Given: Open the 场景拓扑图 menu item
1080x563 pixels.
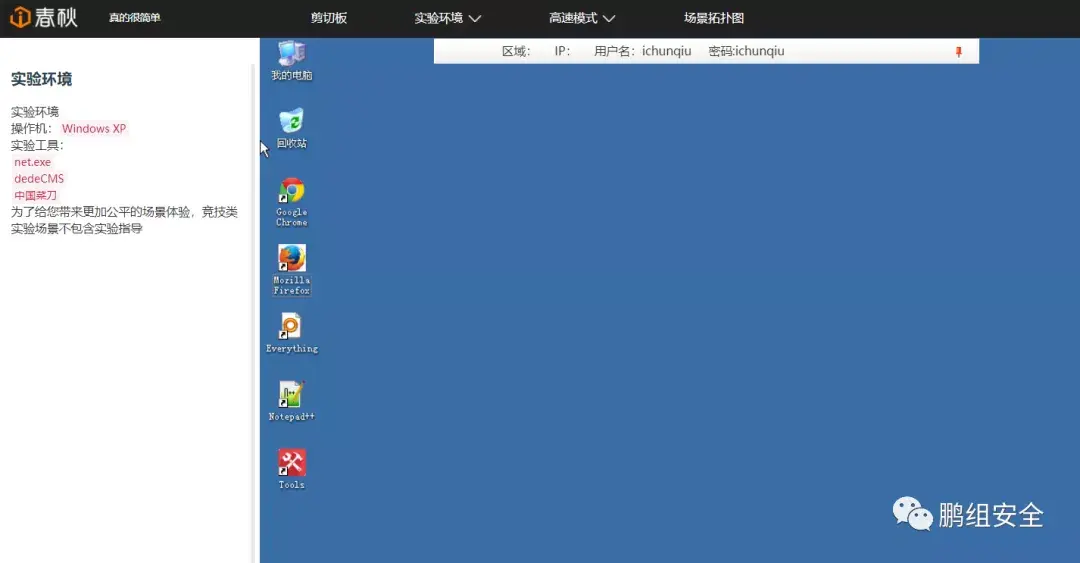Looking at the screenshot, I should 714,18.
